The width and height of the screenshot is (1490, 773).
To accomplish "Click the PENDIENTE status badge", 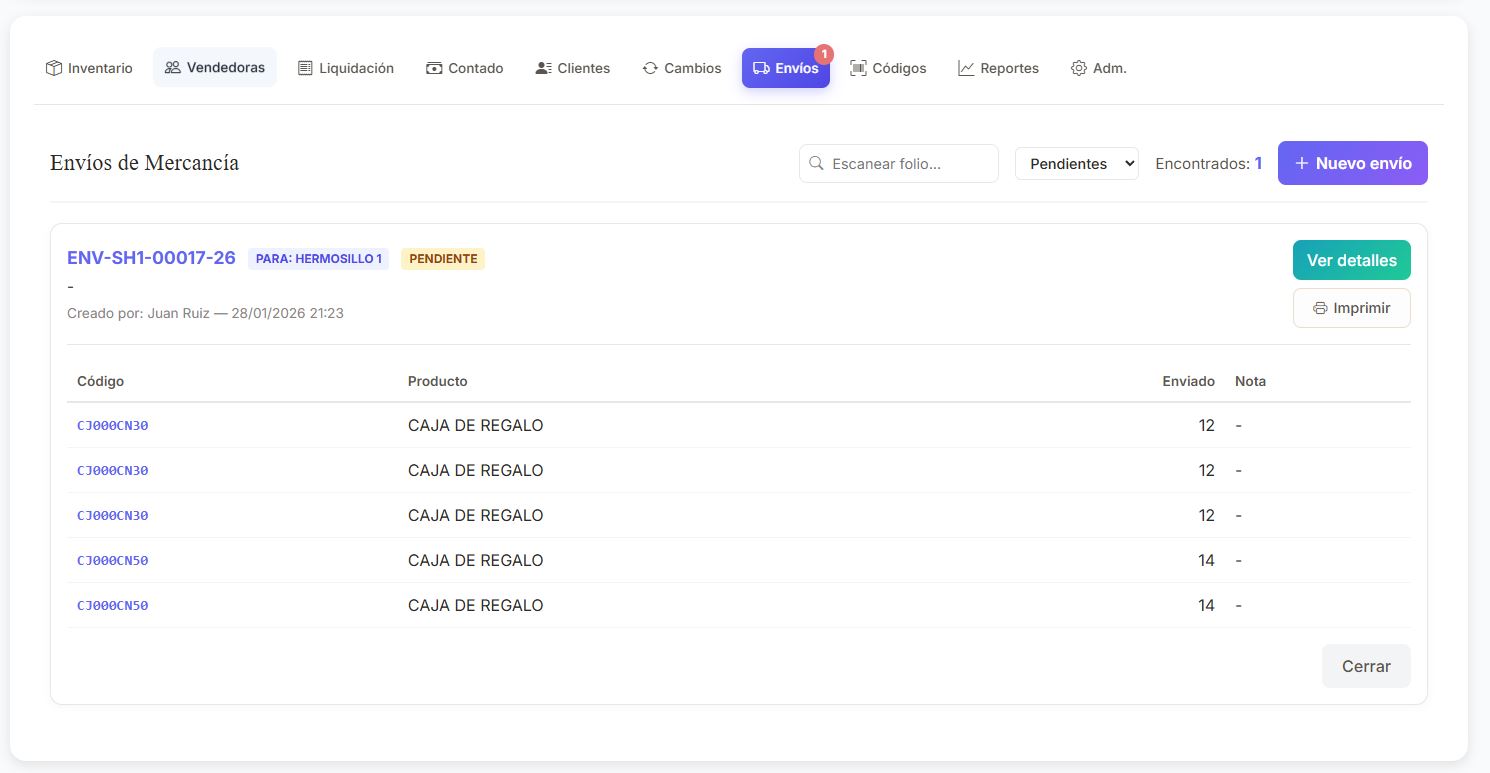I will (x=443, y=259).
